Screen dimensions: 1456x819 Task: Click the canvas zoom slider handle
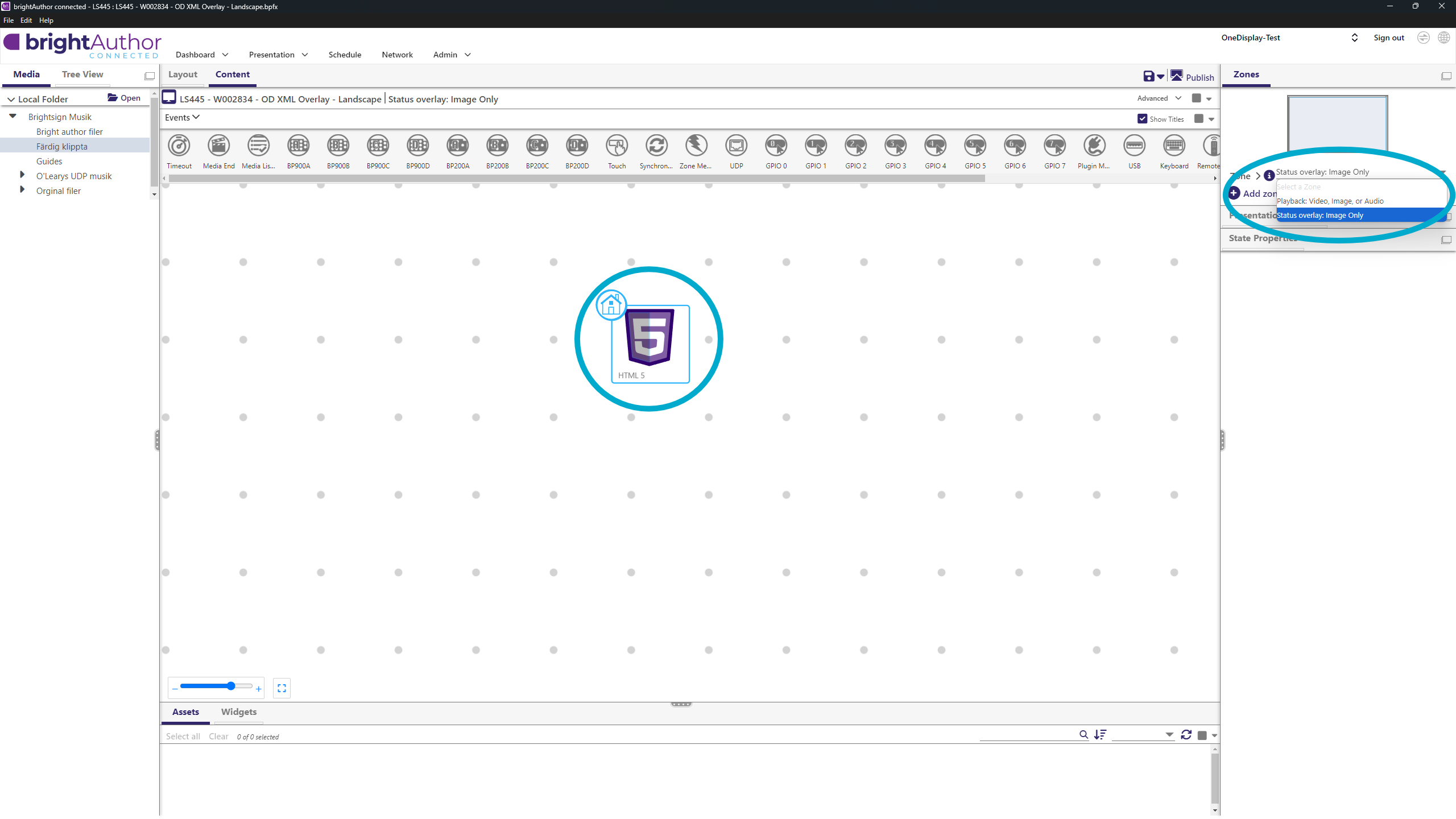pyautogui.click(x=231, y=686)
